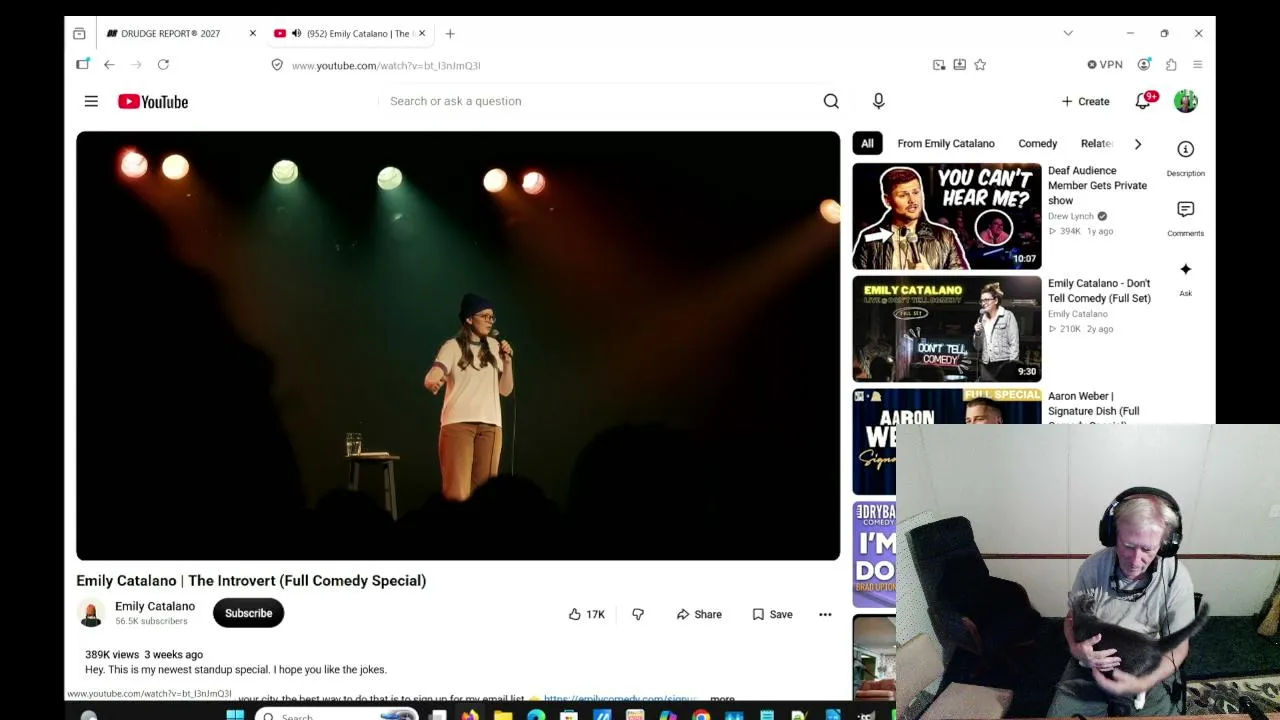Screen dimensions: 1280x720
Task: Open the browser account profile icon
Action: click(1144, 65)
